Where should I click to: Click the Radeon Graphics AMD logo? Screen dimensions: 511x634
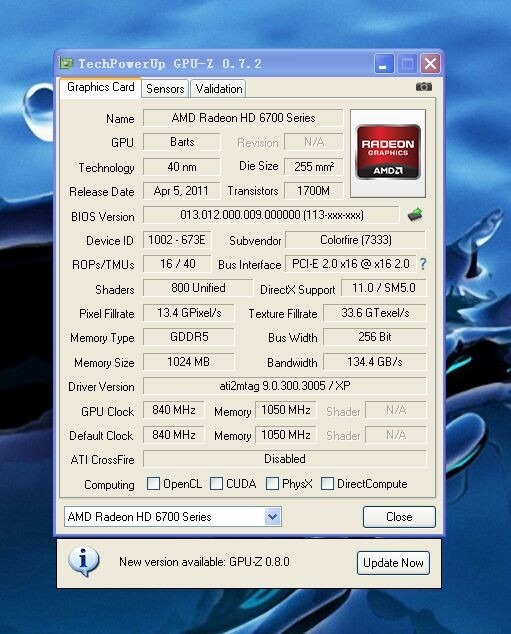(388, 152)
